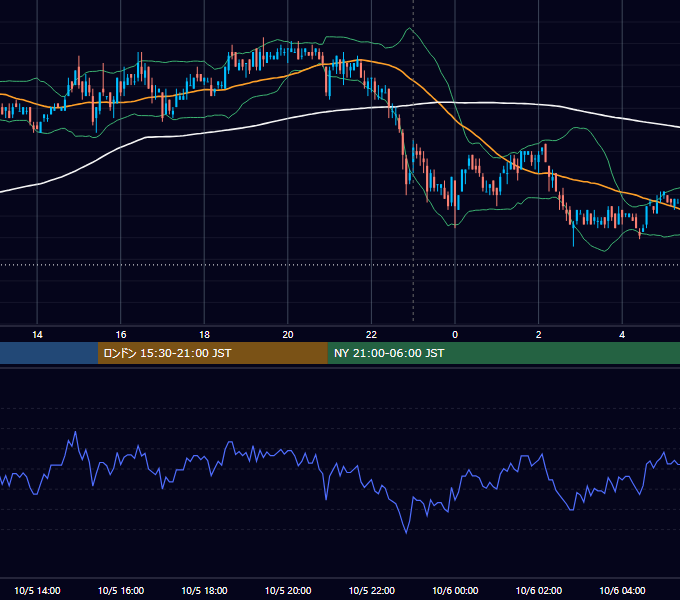This screenshot has height=600, width=680.
Task: Click the London session band 15:30-21:00 JST
Action: (212, 353)
